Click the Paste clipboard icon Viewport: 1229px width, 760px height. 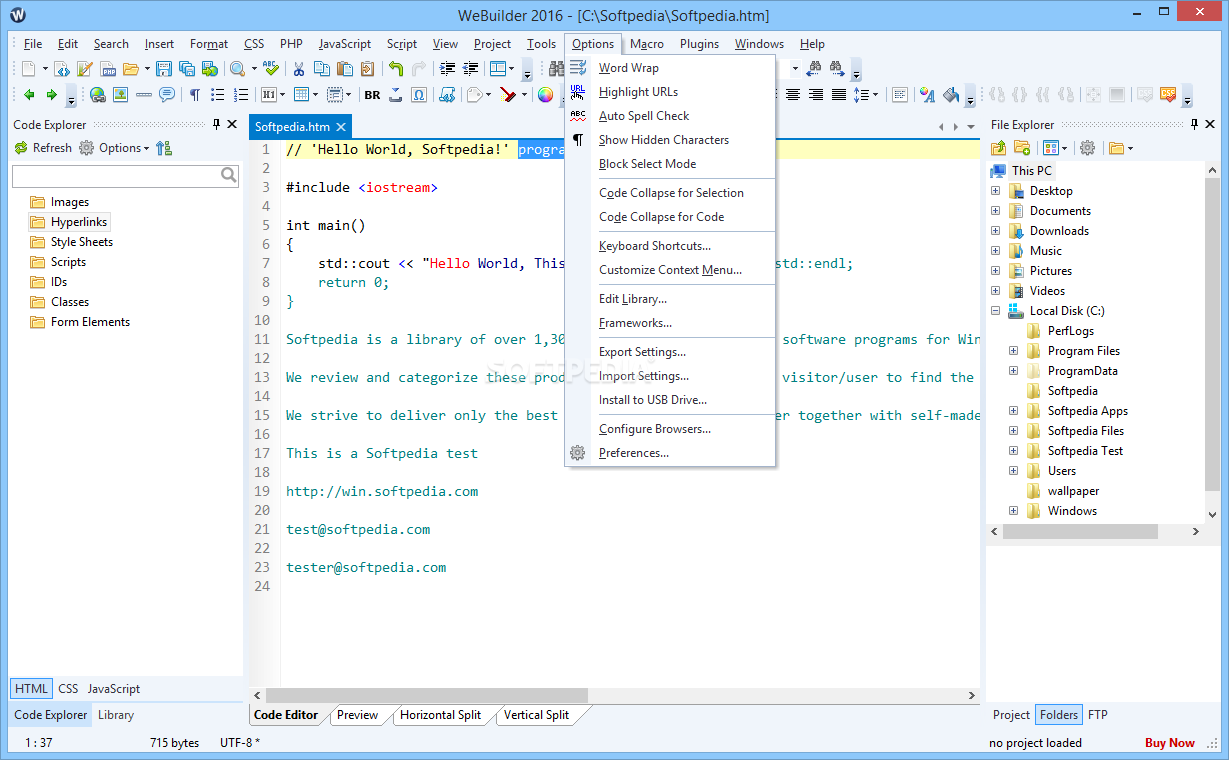[x=344, y=69]
